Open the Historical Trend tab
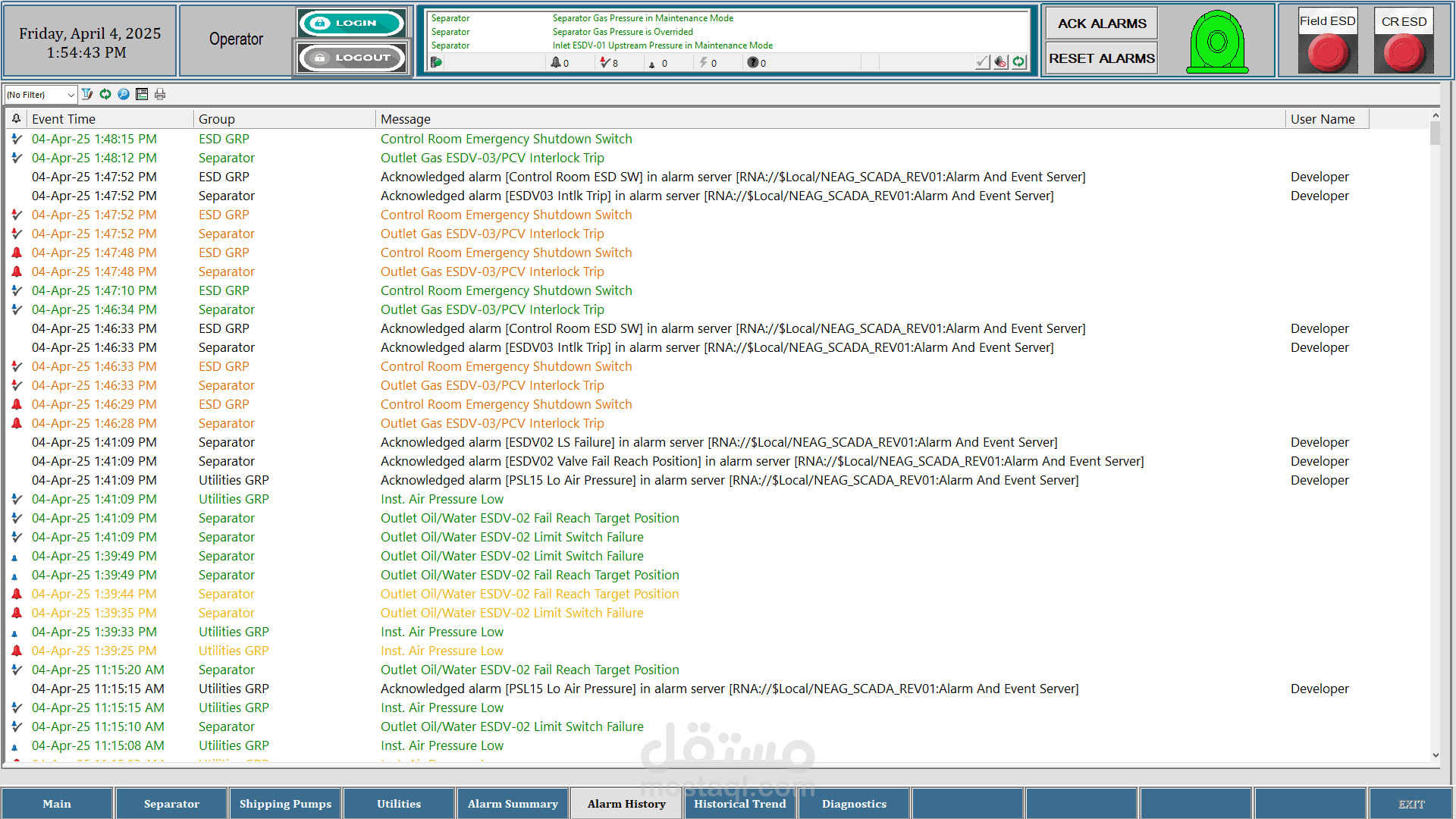This screenshot has width=1456, height=819. (x=740, y=804)
